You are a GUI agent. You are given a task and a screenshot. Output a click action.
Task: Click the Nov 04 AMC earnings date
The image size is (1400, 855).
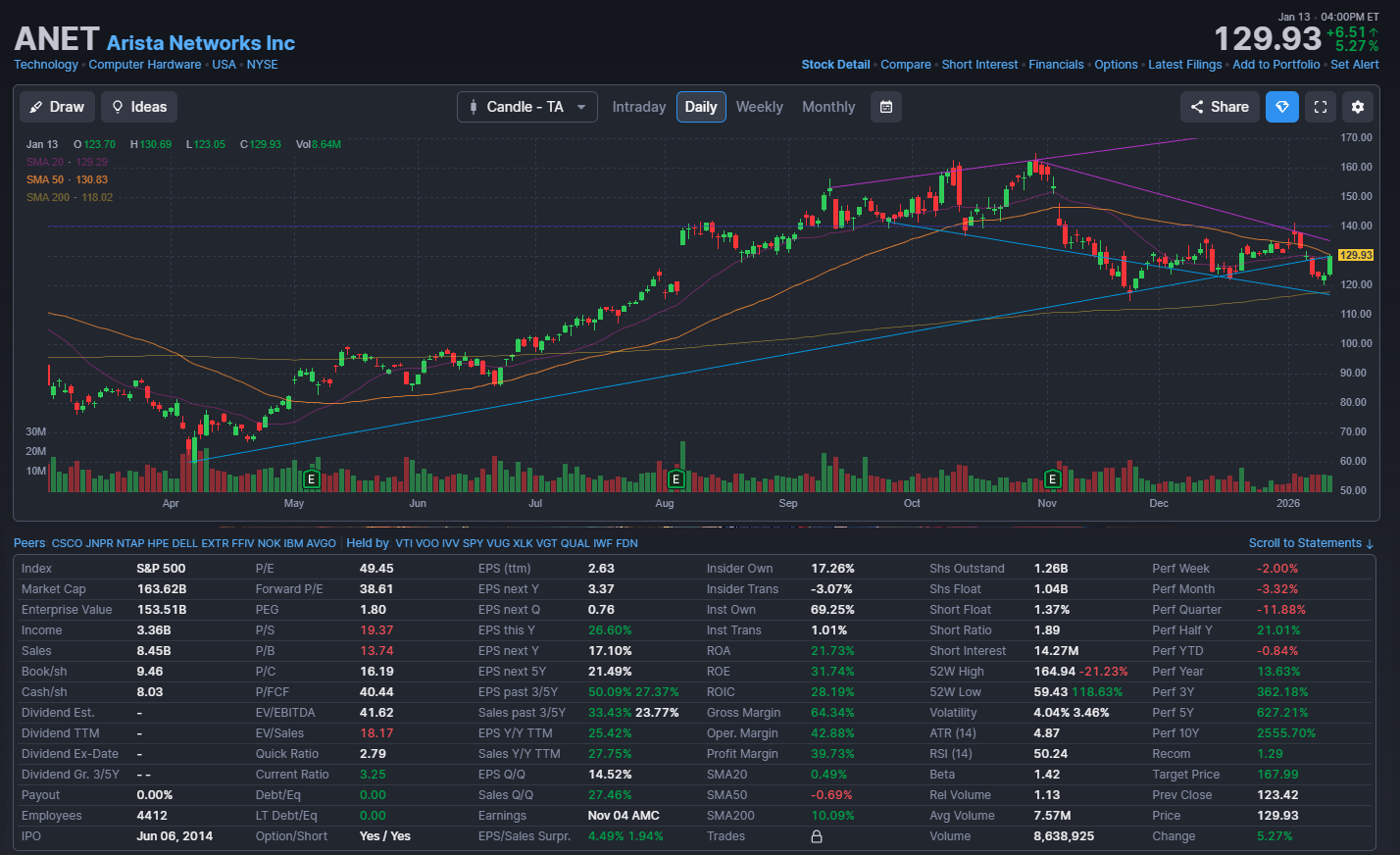[x=624, y=816]
